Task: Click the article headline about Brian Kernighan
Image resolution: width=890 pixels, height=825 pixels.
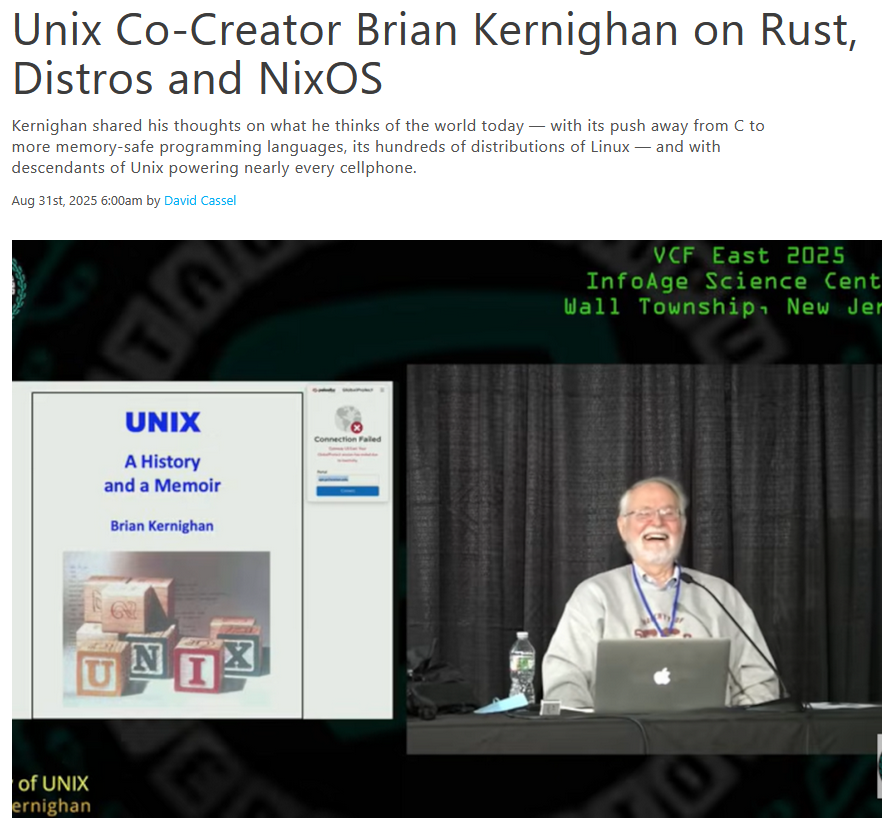Action: pos(434,54)
